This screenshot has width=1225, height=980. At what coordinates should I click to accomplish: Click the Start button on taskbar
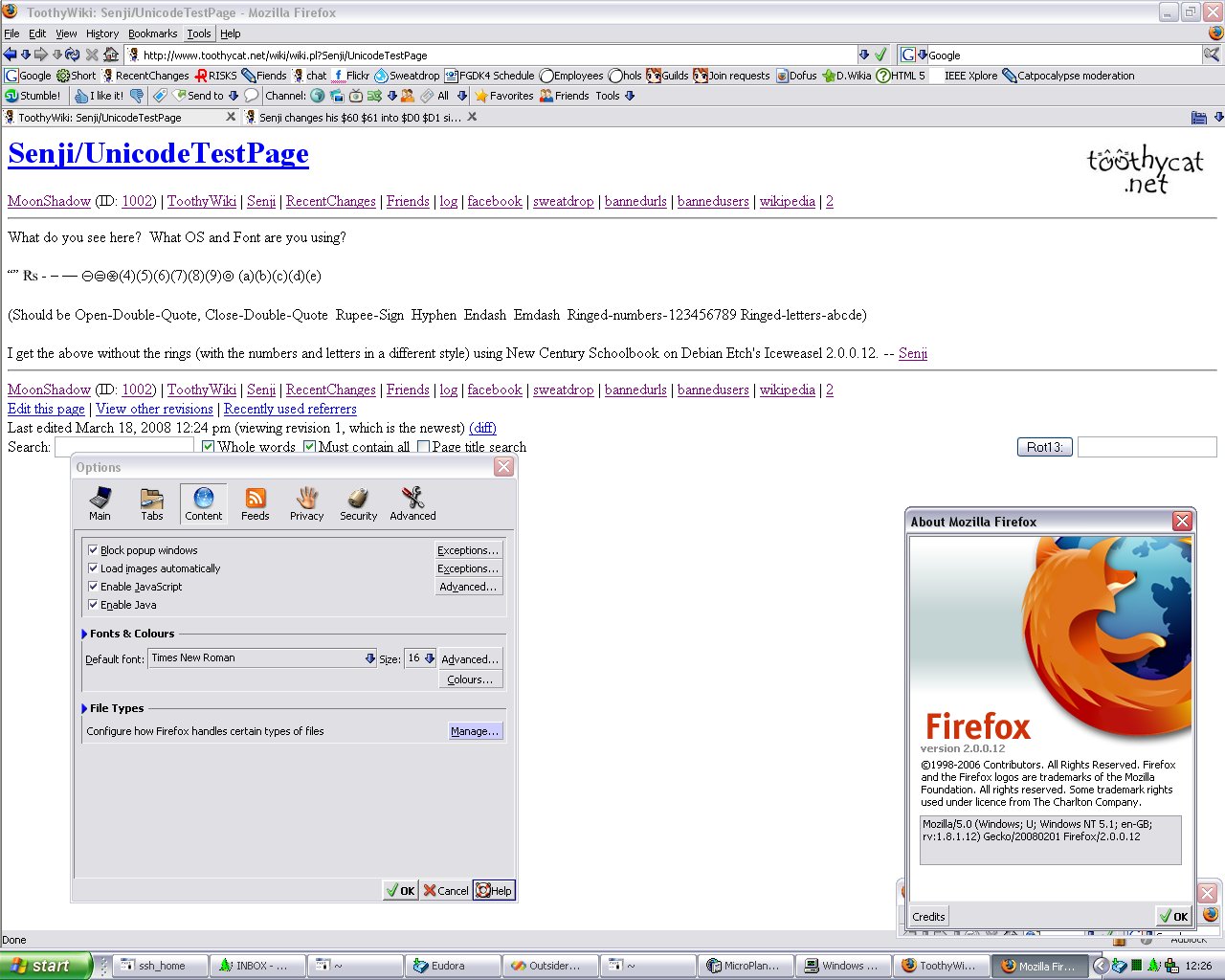(x=45, y=966)
